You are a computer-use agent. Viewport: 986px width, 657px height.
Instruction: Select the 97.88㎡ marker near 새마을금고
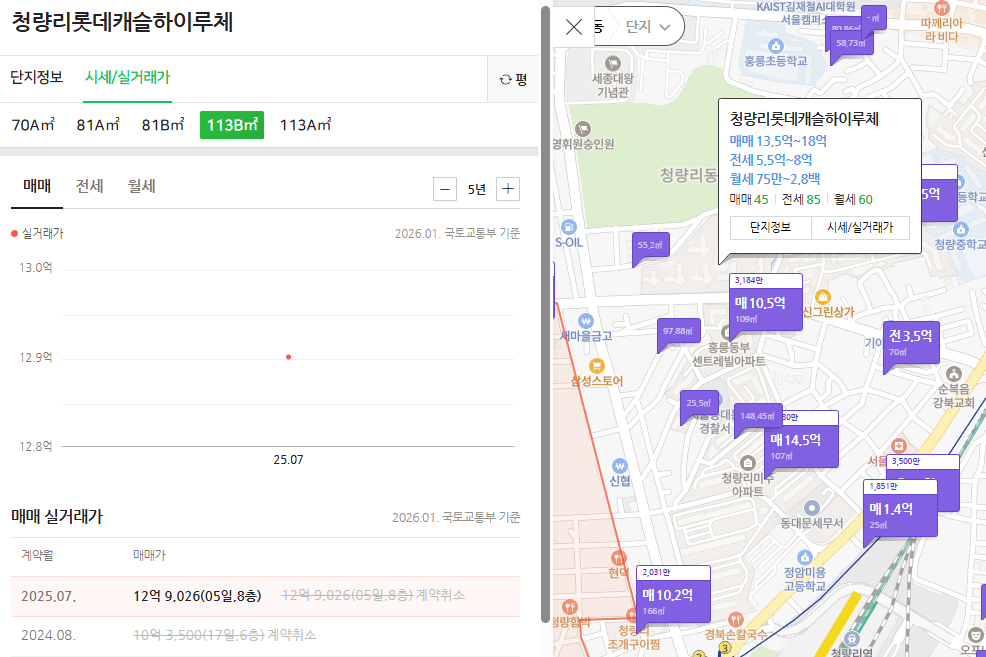point(678,332)
